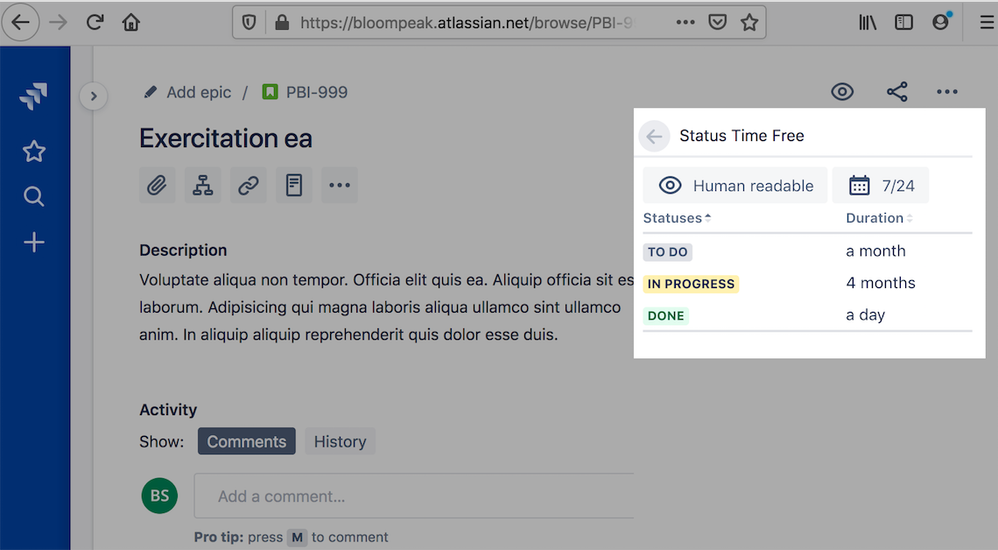Image resolution: width=998 pixels, height=550 pixels.
Task: Open issue actions ellipsis at top right
Action: click(947, 92)
